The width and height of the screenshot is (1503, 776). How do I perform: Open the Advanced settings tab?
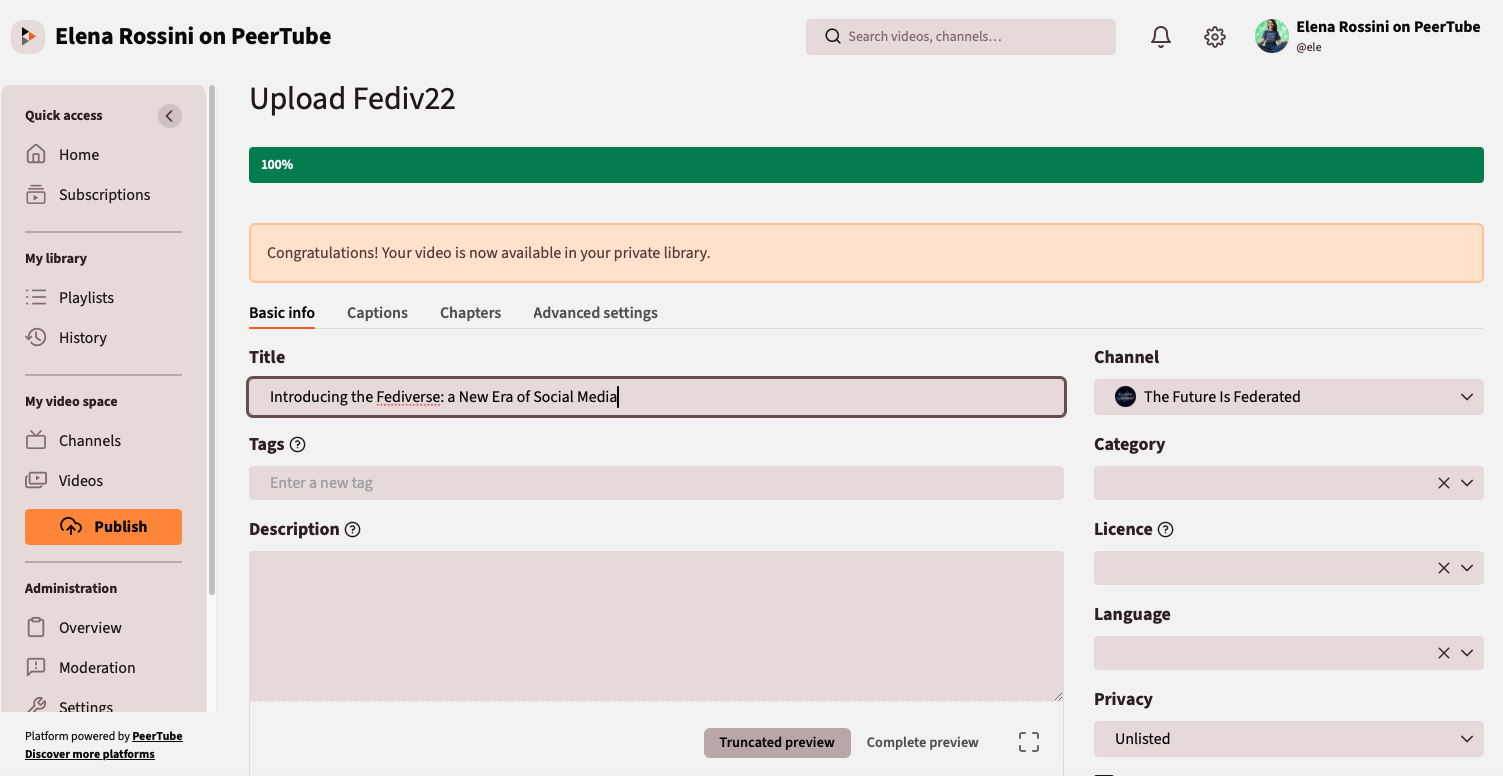click(595, 313)
